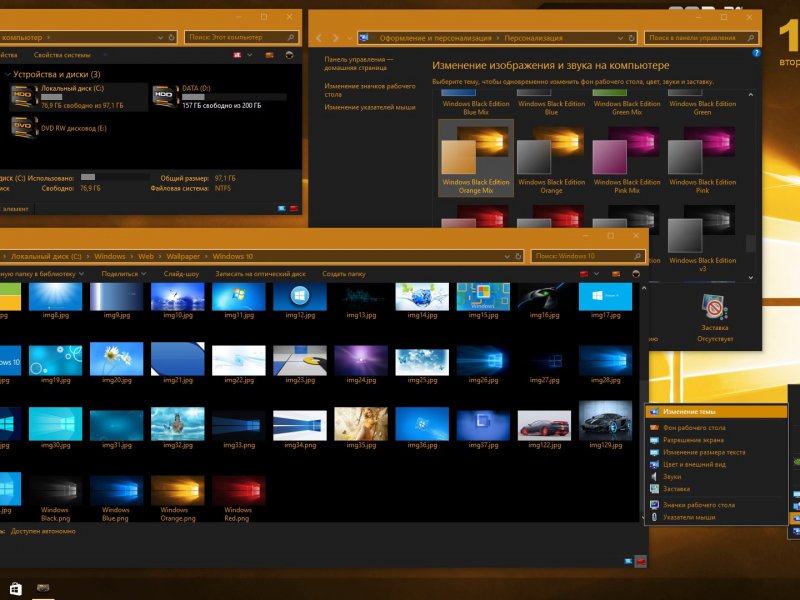Screen dimensions: 800x600
Task: Click search magnifier in This PC window
Action: click(x=291, y=37)
